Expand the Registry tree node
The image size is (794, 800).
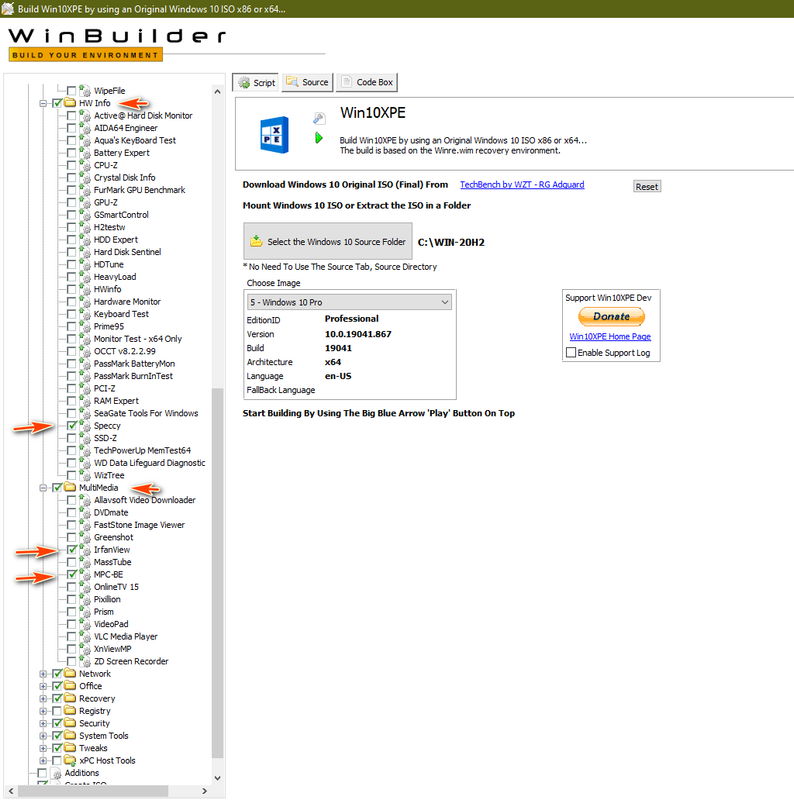[43, 711]
